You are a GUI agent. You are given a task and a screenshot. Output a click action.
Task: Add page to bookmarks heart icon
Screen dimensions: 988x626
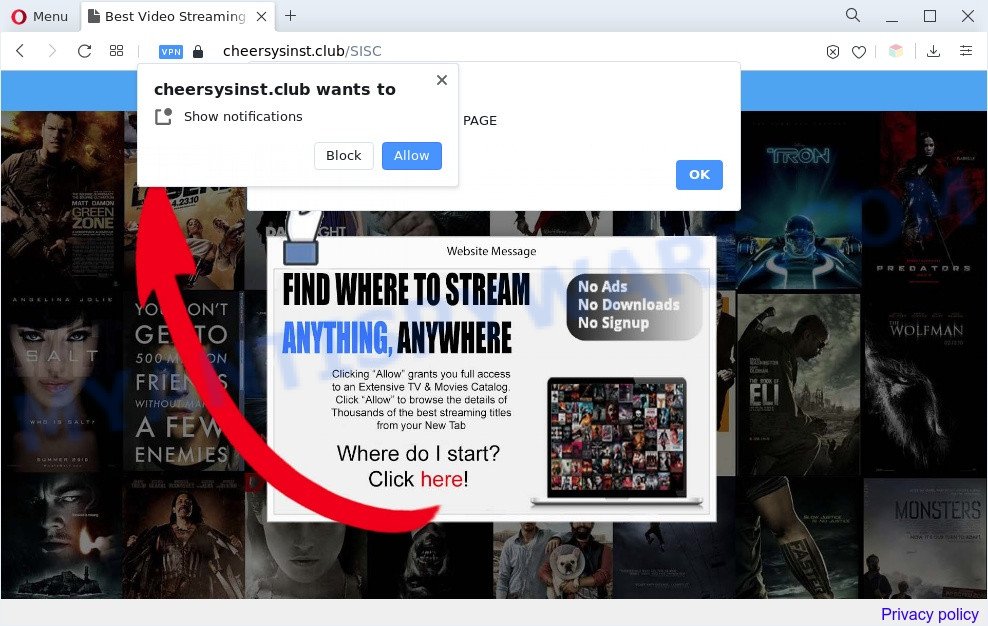(x=859, y=52)
